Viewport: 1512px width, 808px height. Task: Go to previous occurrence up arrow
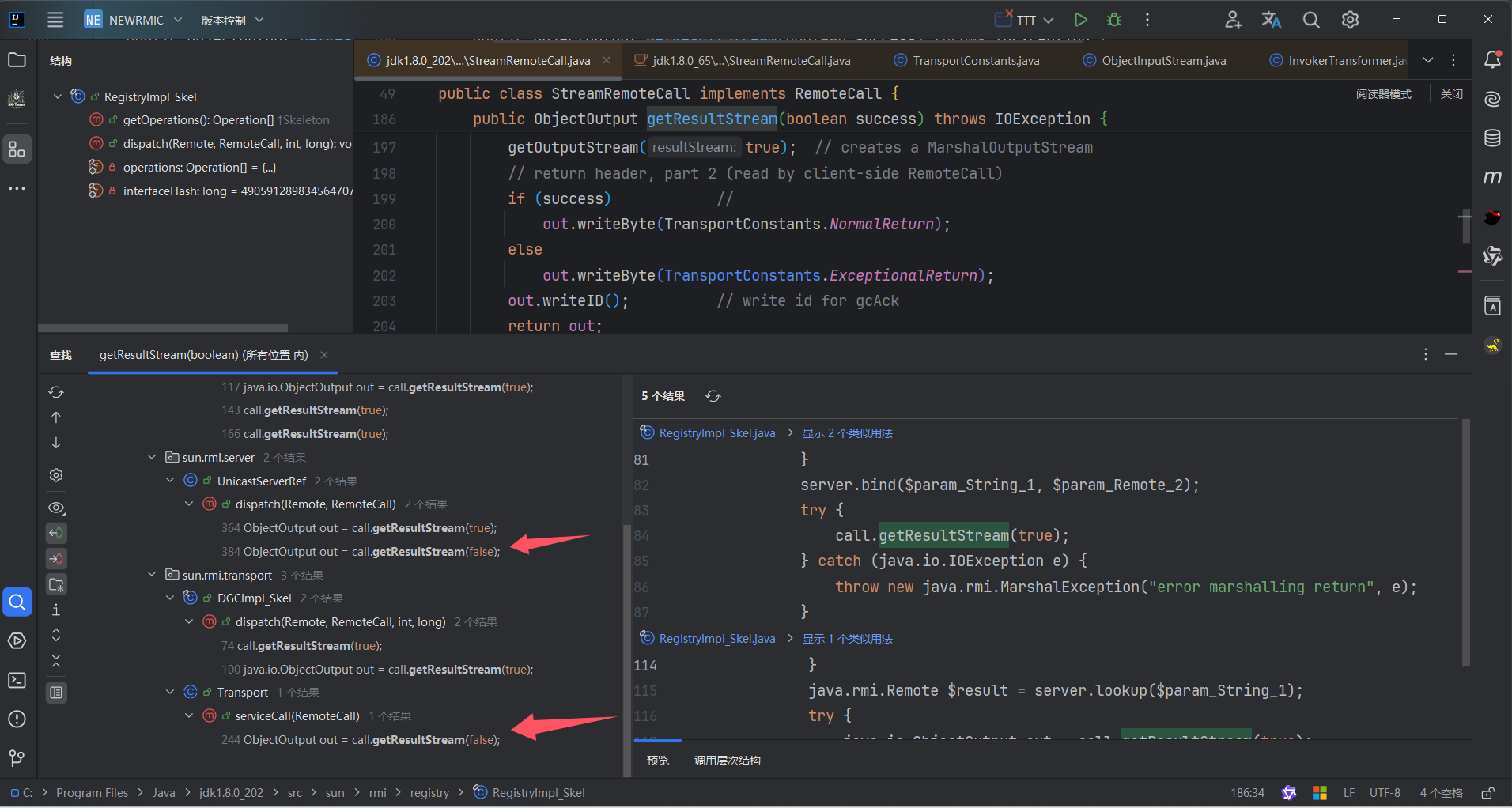point(56,417)
